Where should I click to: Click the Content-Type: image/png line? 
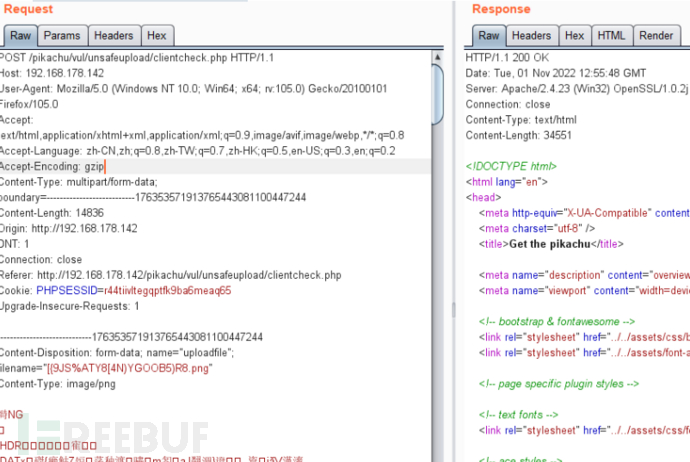(x=57, y=384)
